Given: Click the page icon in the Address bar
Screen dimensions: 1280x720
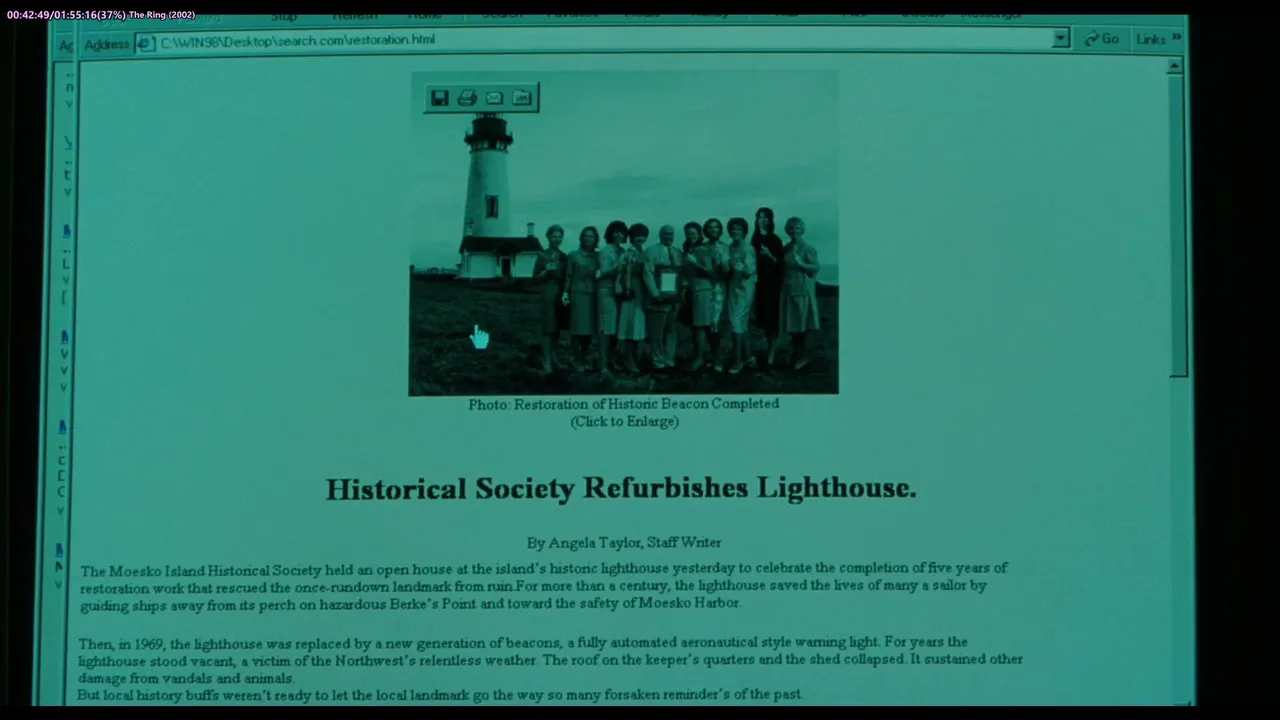Looking at the screenshot, I should pos(146,42).
